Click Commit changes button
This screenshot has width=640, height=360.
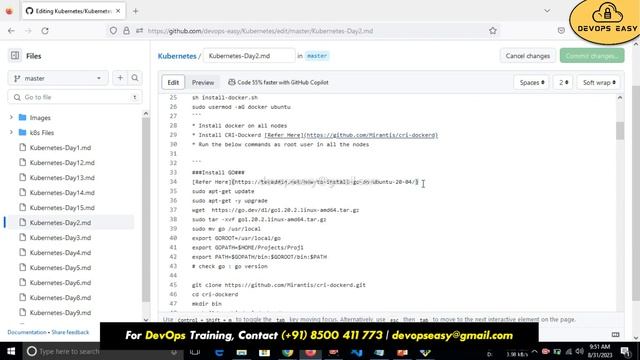592,56
